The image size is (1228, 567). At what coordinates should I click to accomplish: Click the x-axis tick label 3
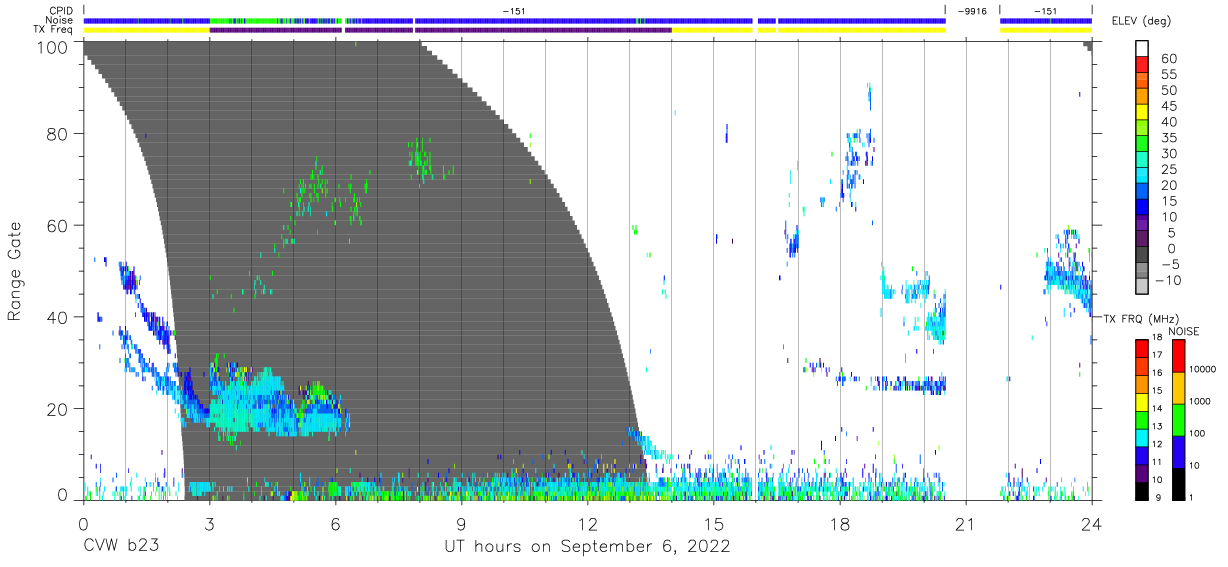click(x=210, y=524)
